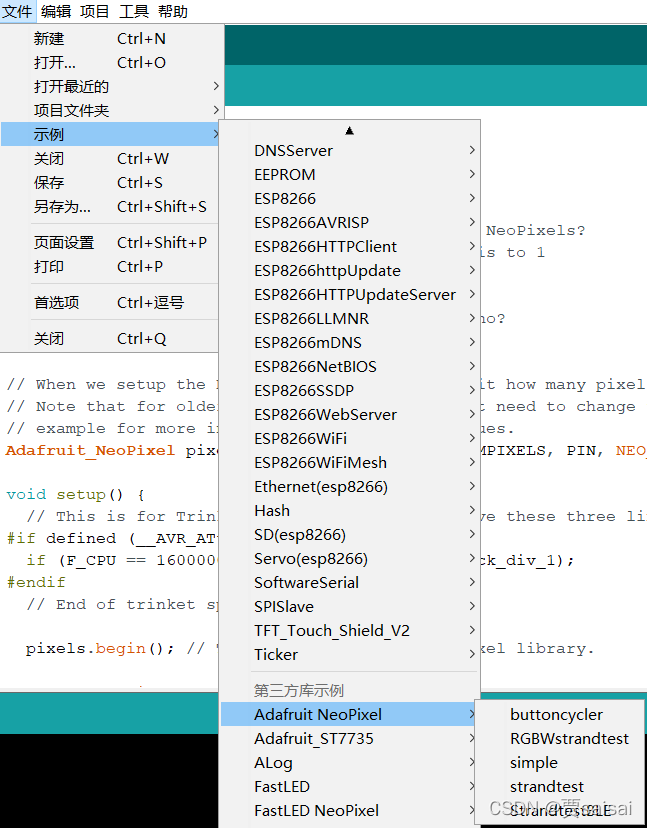The height and width of the screenshot is (828, 647).
Task: Open the ESP8266httpUpdate examples submenu
Action: pyautogui.click(x=350, y=270)
